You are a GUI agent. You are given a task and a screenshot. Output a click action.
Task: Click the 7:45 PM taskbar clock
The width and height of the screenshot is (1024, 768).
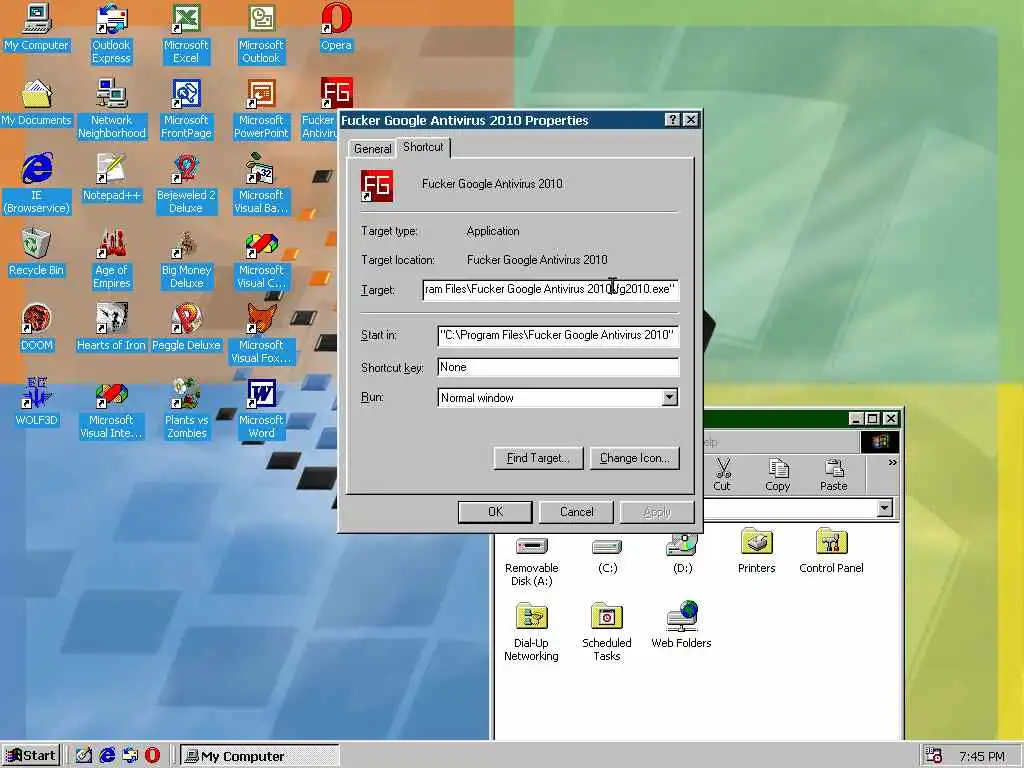(981, 756)
